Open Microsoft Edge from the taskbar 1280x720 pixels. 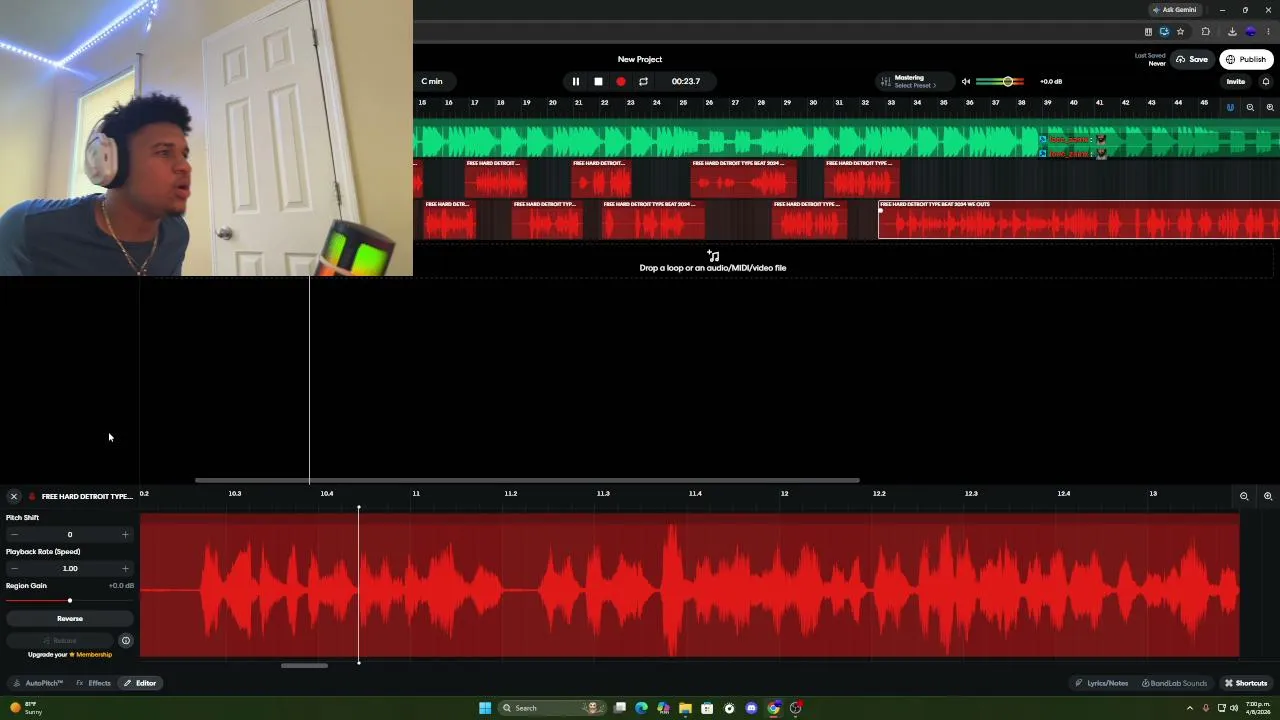tap(641, 708)
